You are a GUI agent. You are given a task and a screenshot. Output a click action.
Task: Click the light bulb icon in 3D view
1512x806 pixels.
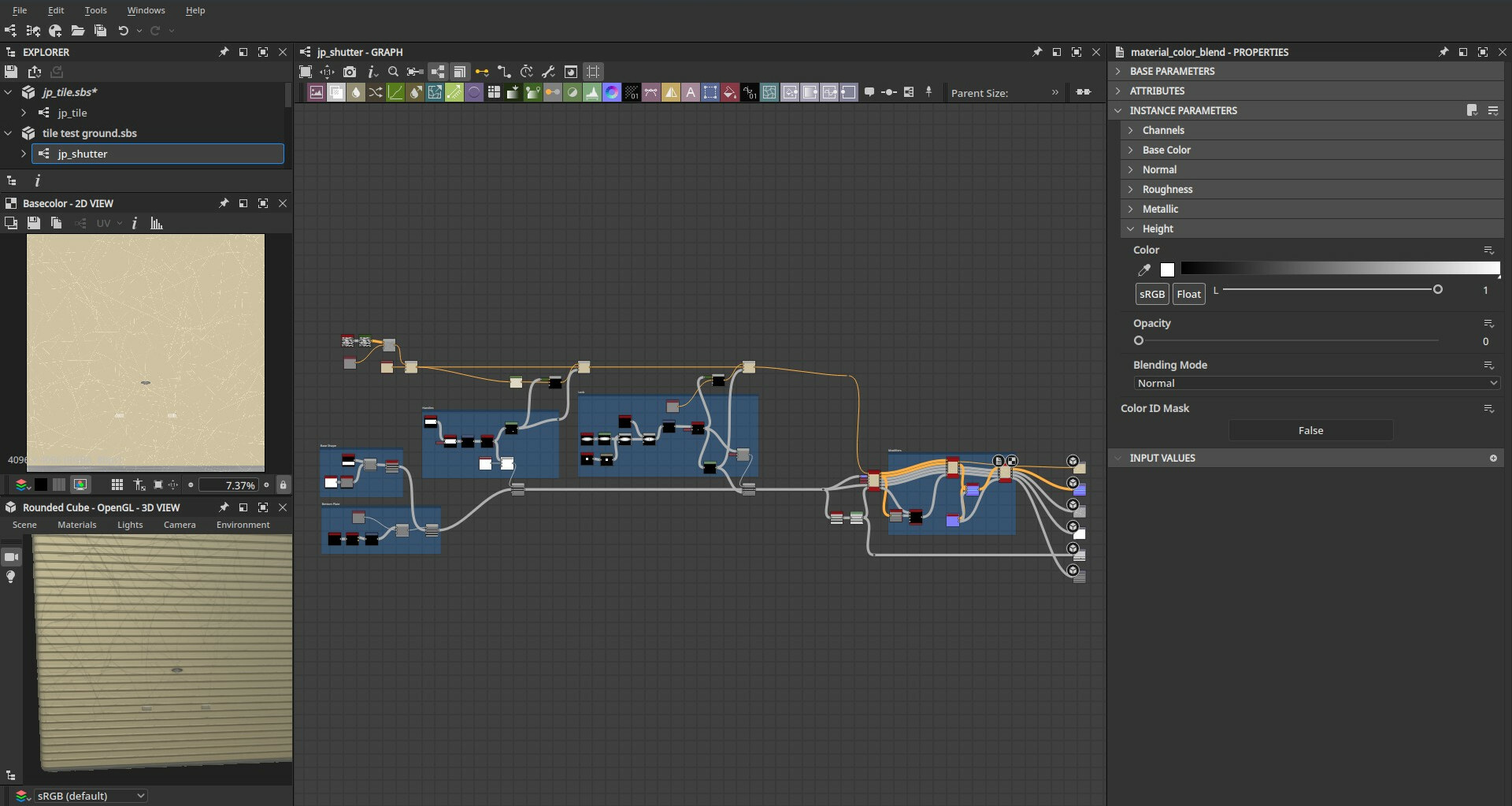click(11, 578)
